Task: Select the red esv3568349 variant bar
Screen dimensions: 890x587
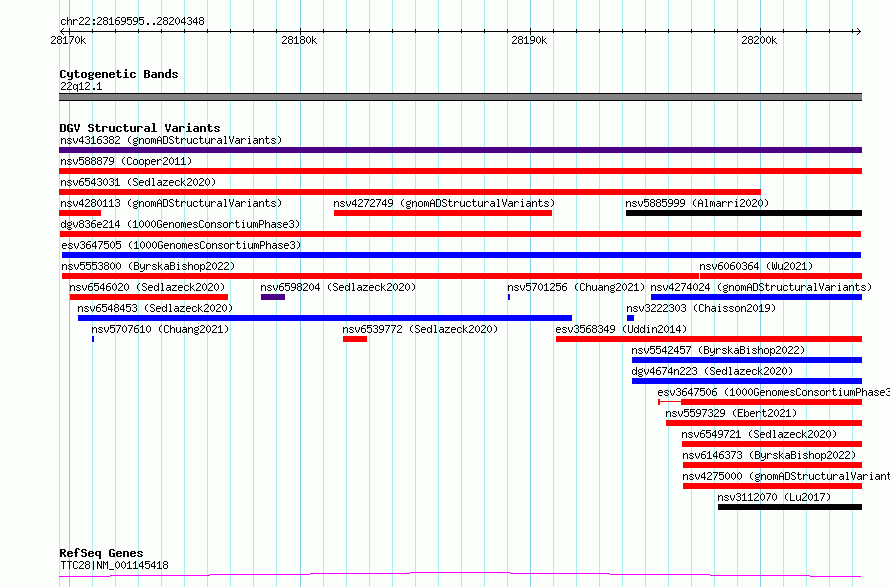Action: (x=709, y=339)
